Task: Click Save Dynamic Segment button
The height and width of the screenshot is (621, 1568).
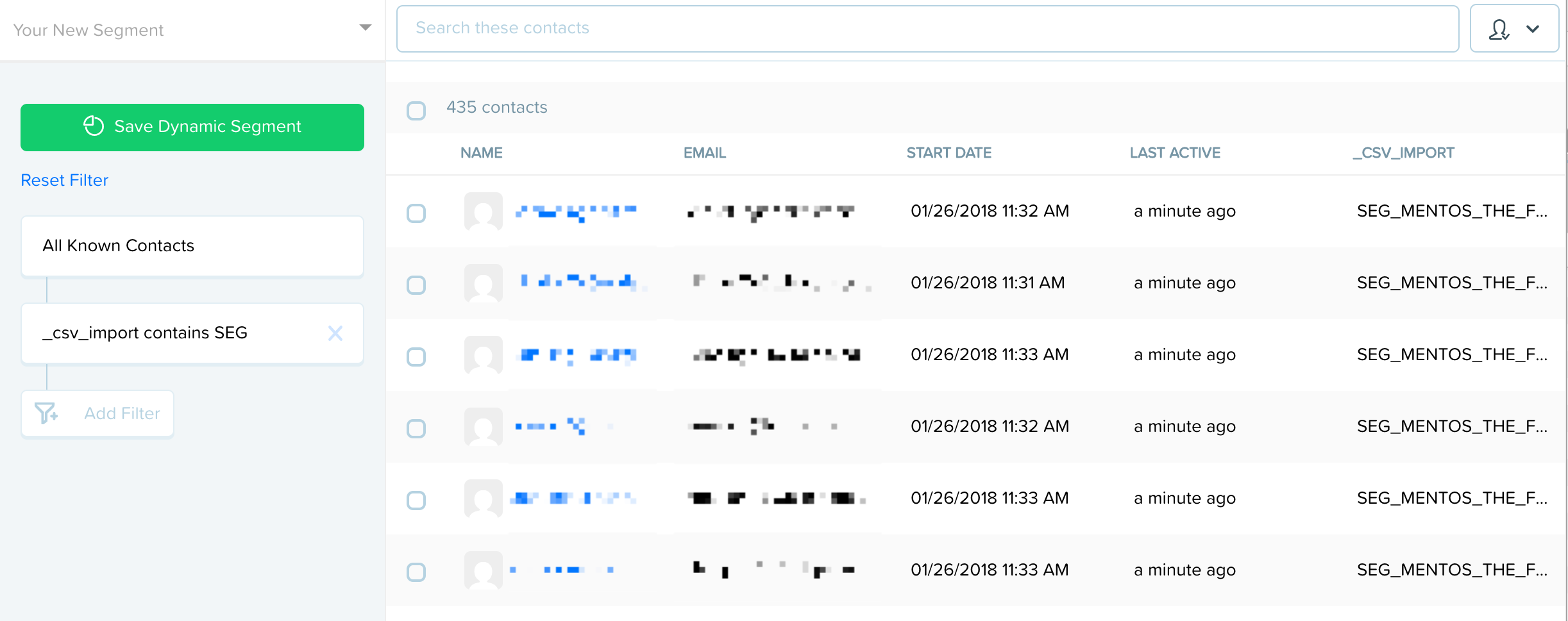Action: pyautogui.click(x=192, y=127)
